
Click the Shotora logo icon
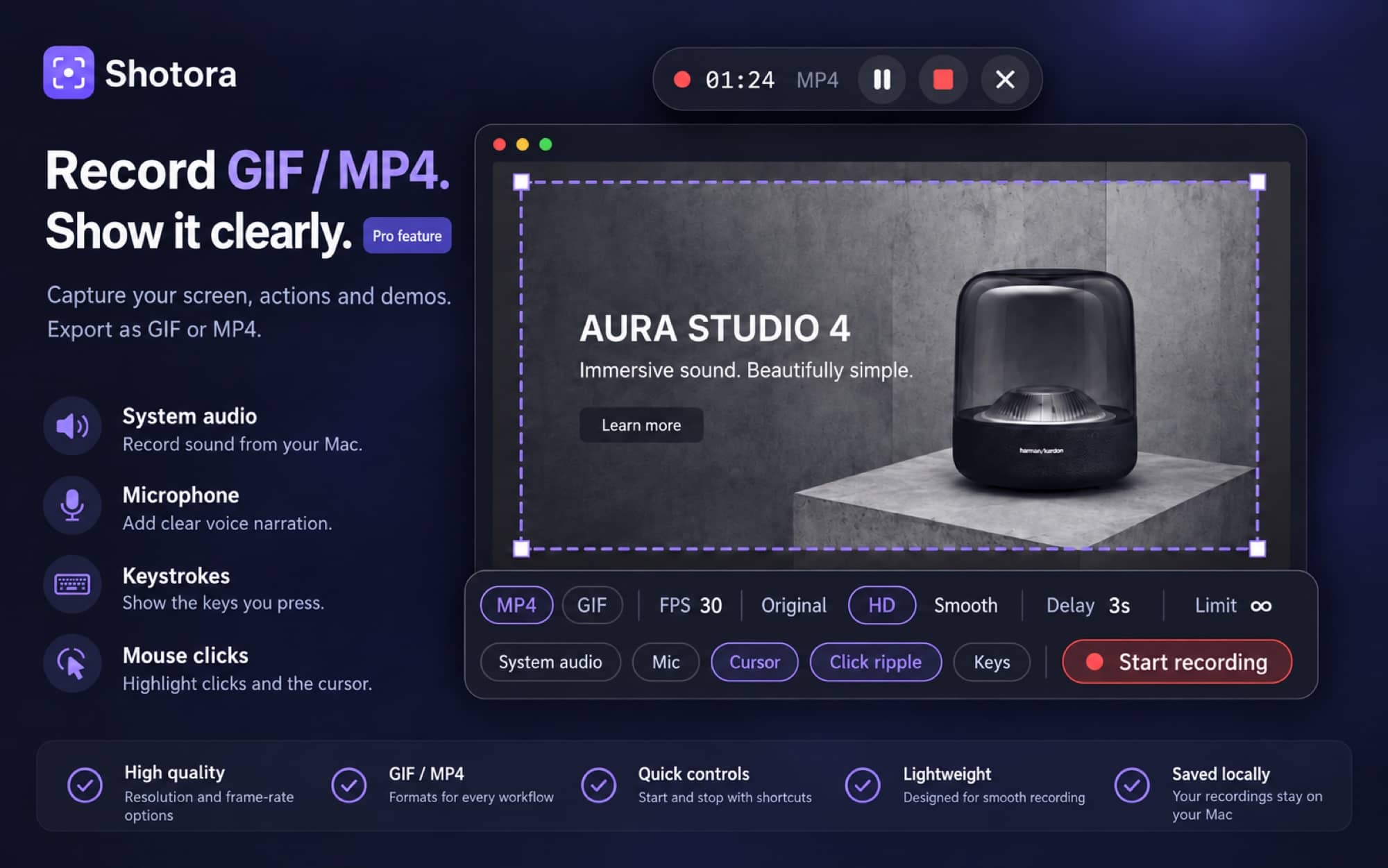69,73
